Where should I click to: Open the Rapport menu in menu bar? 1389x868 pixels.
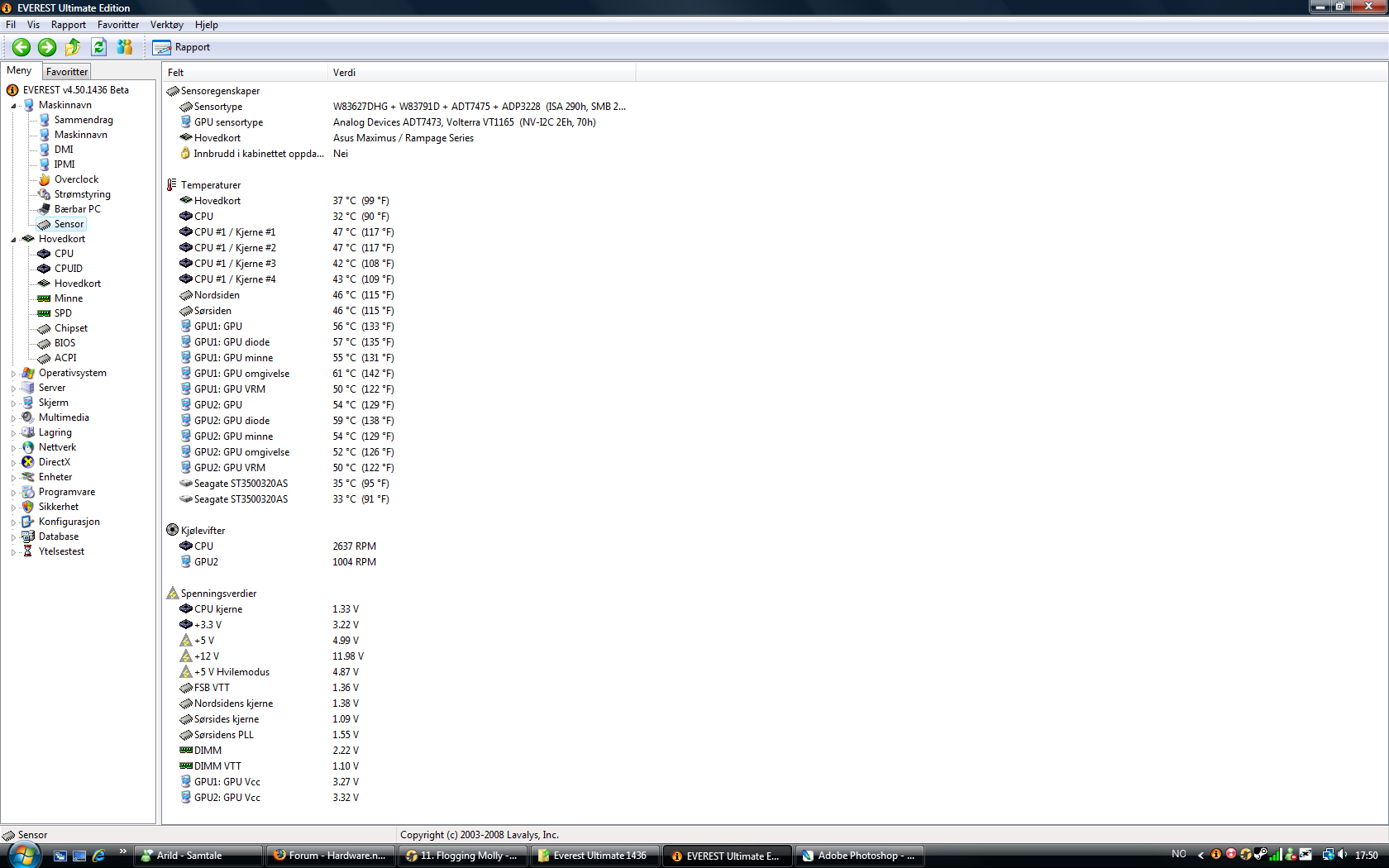pyautogui.click(x=69, y=25)
